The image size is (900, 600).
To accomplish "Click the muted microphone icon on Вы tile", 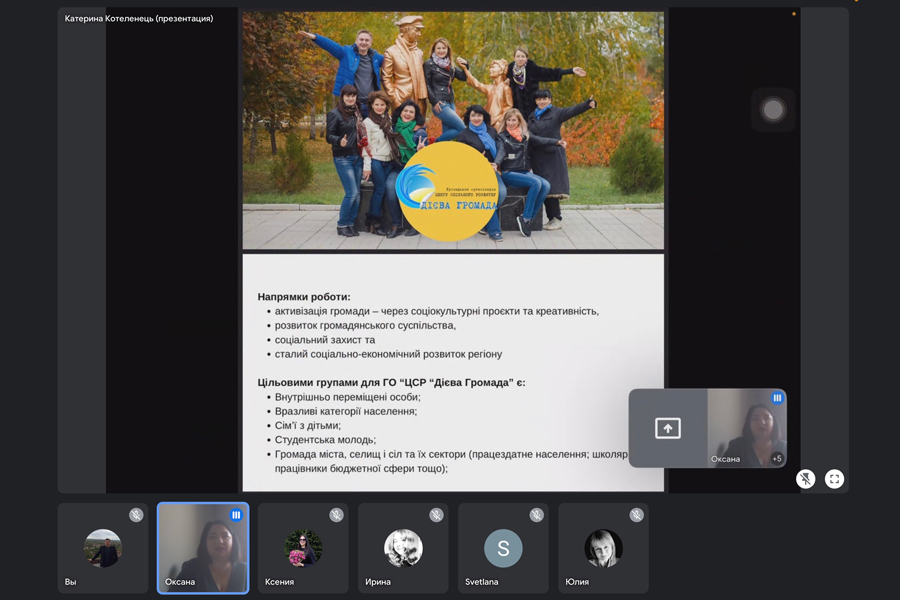I will click(136, 515).
